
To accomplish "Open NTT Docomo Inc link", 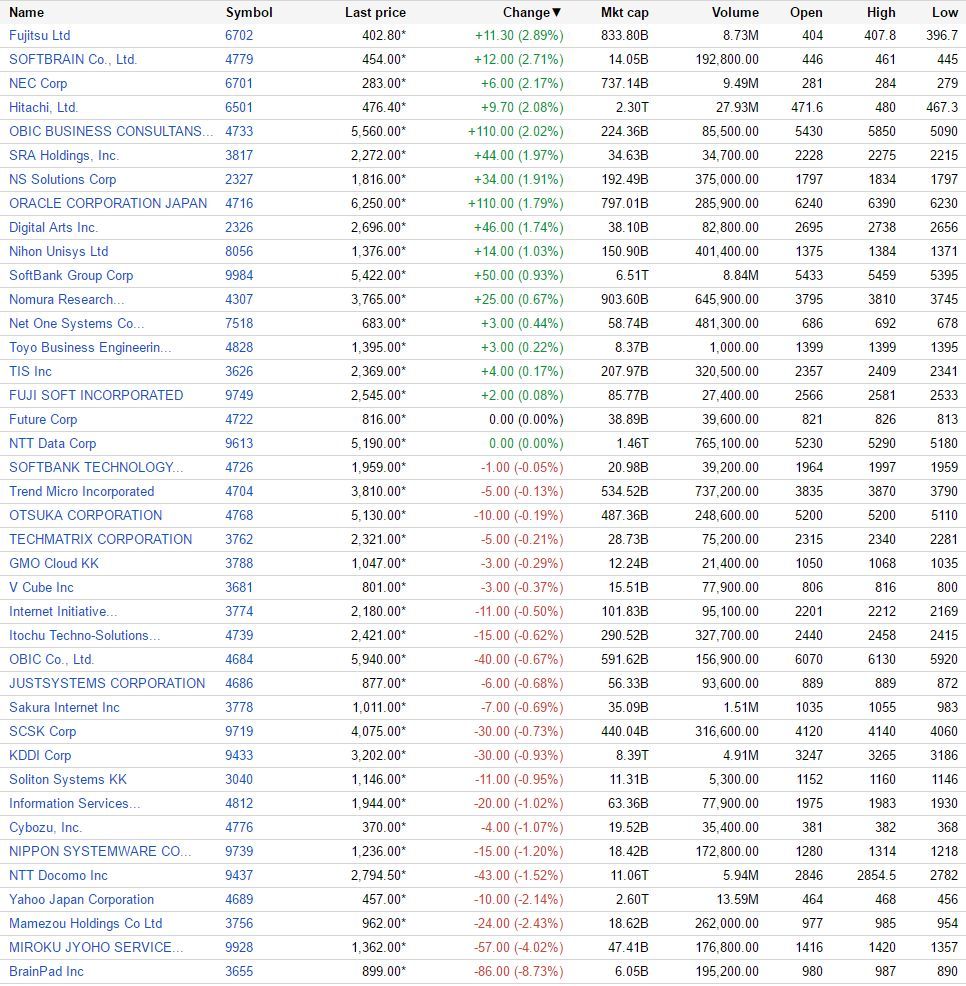I will click(58, 875).
